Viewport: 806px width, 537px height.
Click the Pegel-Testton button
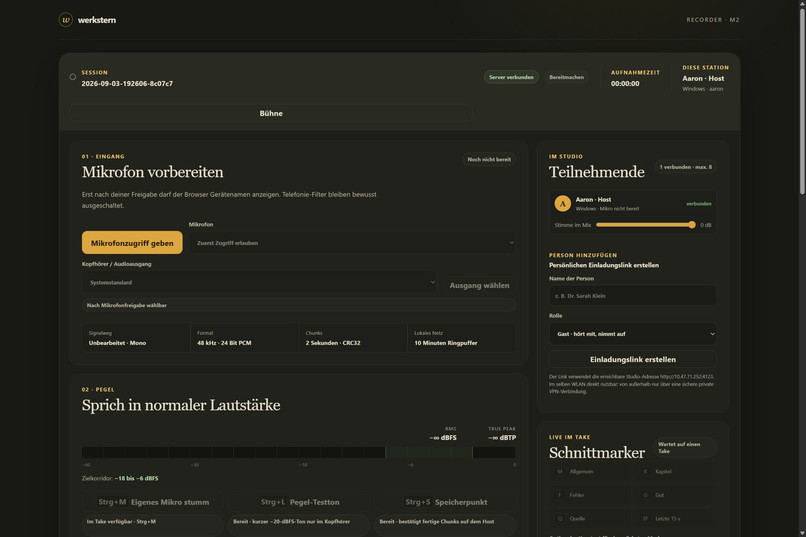299,502
